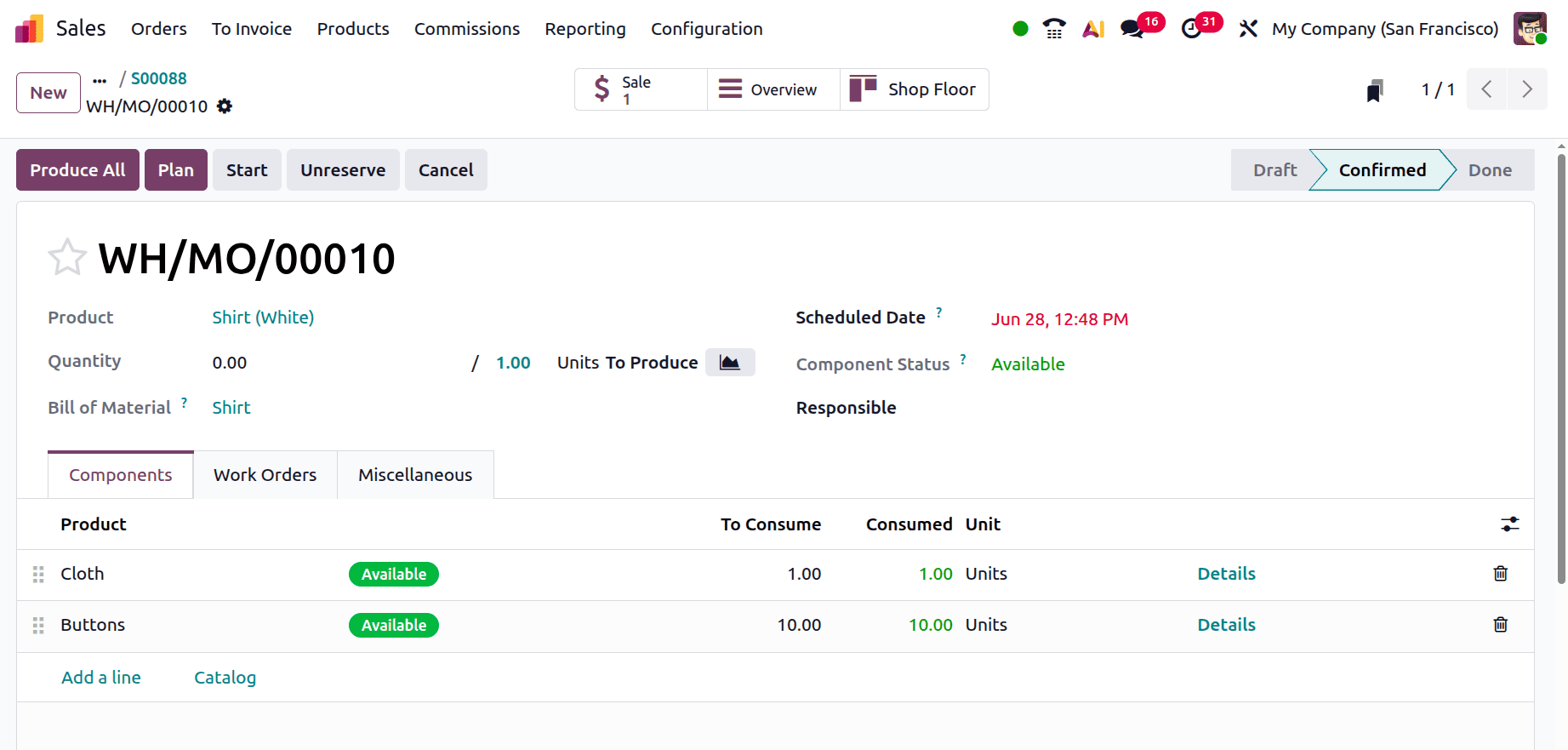Click the Start button

point(247,170)
